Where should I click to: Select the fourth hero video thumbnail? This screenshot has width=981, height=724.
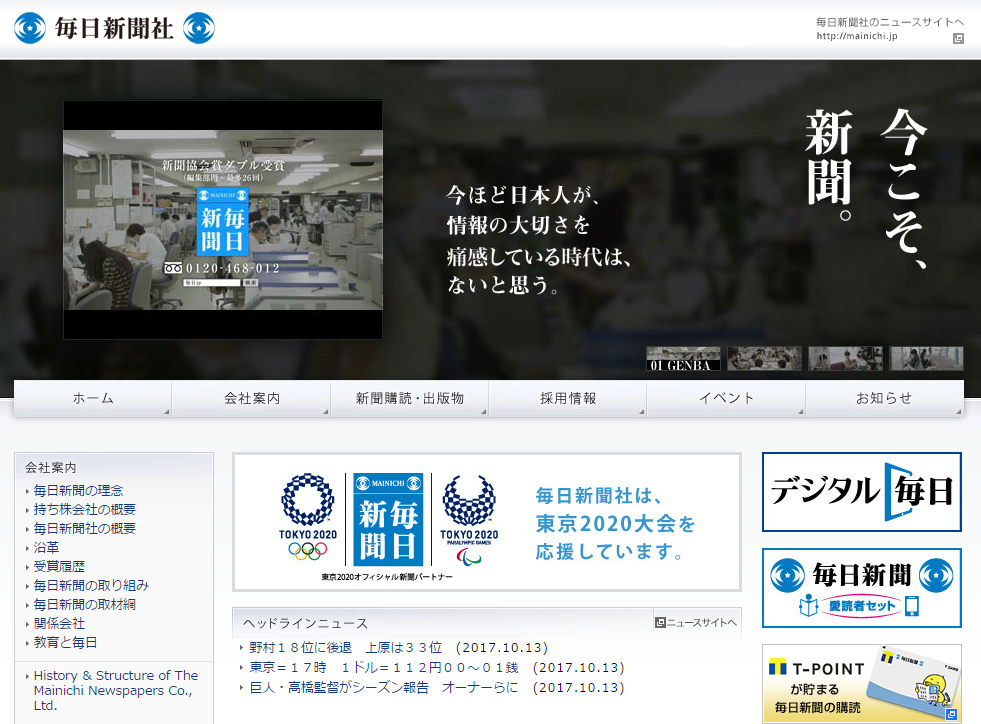point(927,359)
